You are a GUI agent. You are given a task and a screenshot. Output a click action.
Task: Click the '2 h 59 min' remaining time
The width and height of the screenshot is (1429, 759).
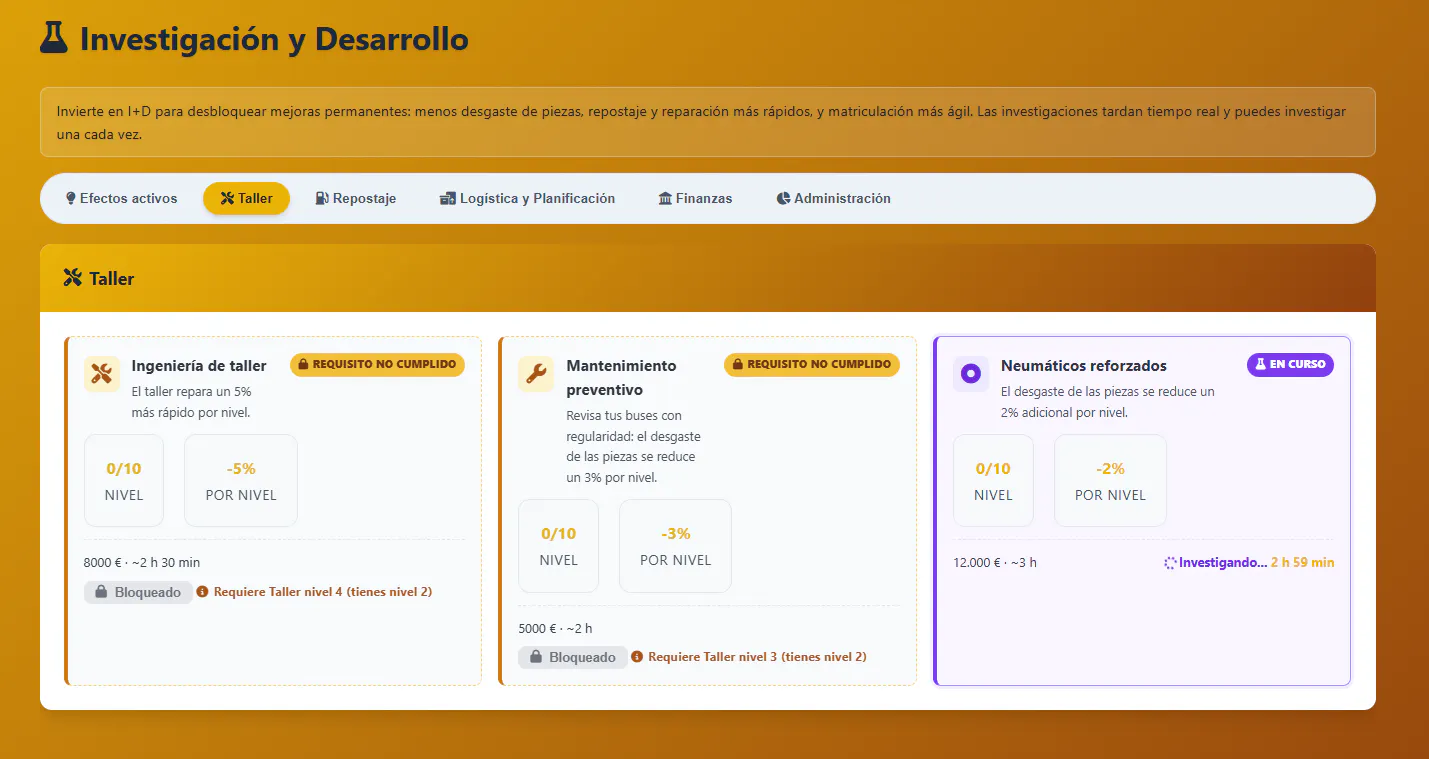pyautogui.click(x=1302, y=563)
